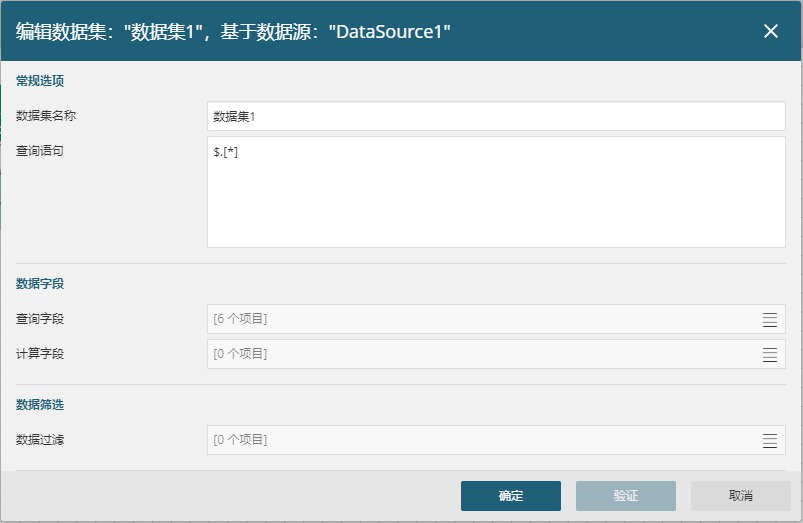Click the 常规选项 section header
This screenshot has height=523, width=803.
coord(40,81)
